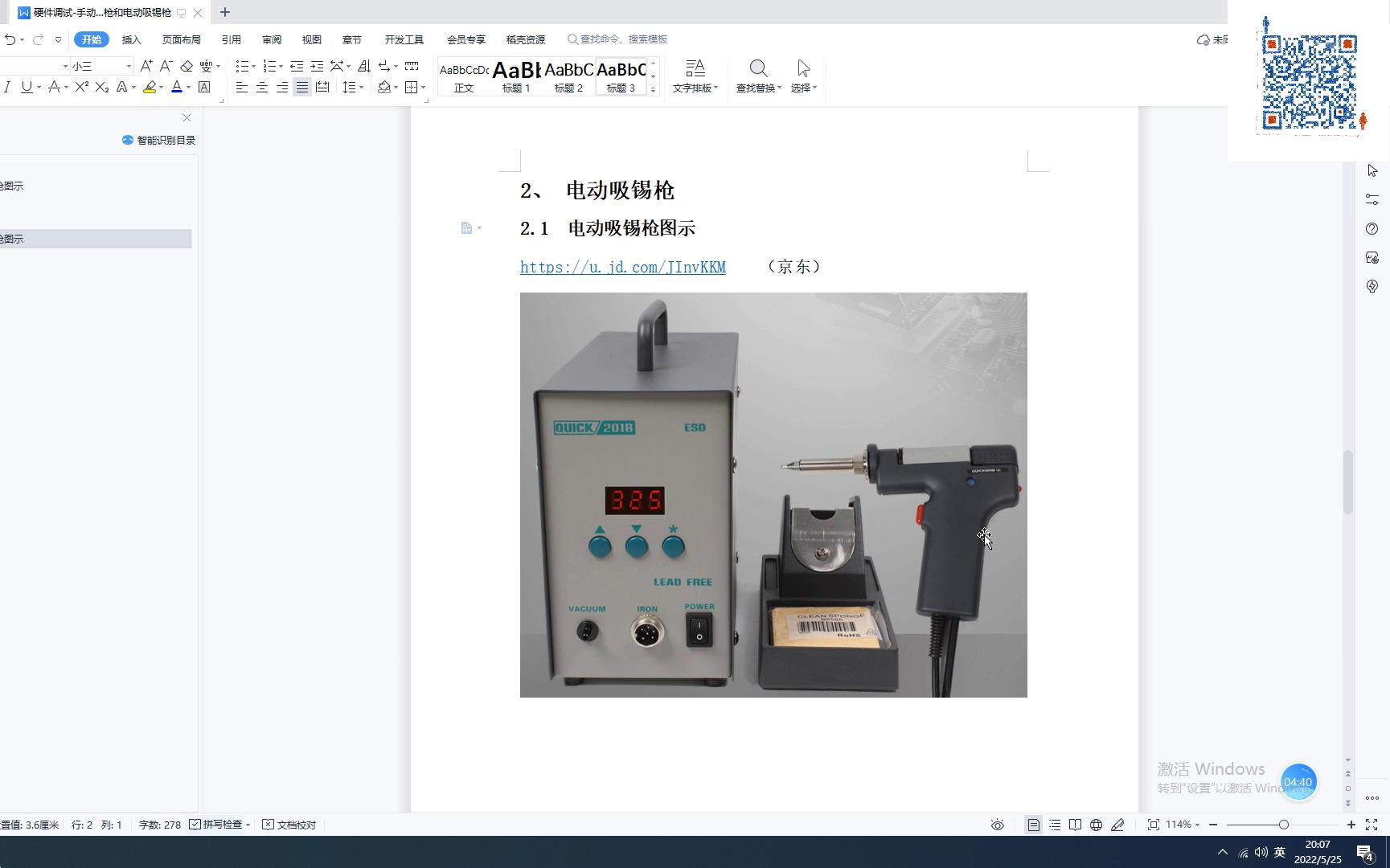Center align paragraph text

point(261,87)
